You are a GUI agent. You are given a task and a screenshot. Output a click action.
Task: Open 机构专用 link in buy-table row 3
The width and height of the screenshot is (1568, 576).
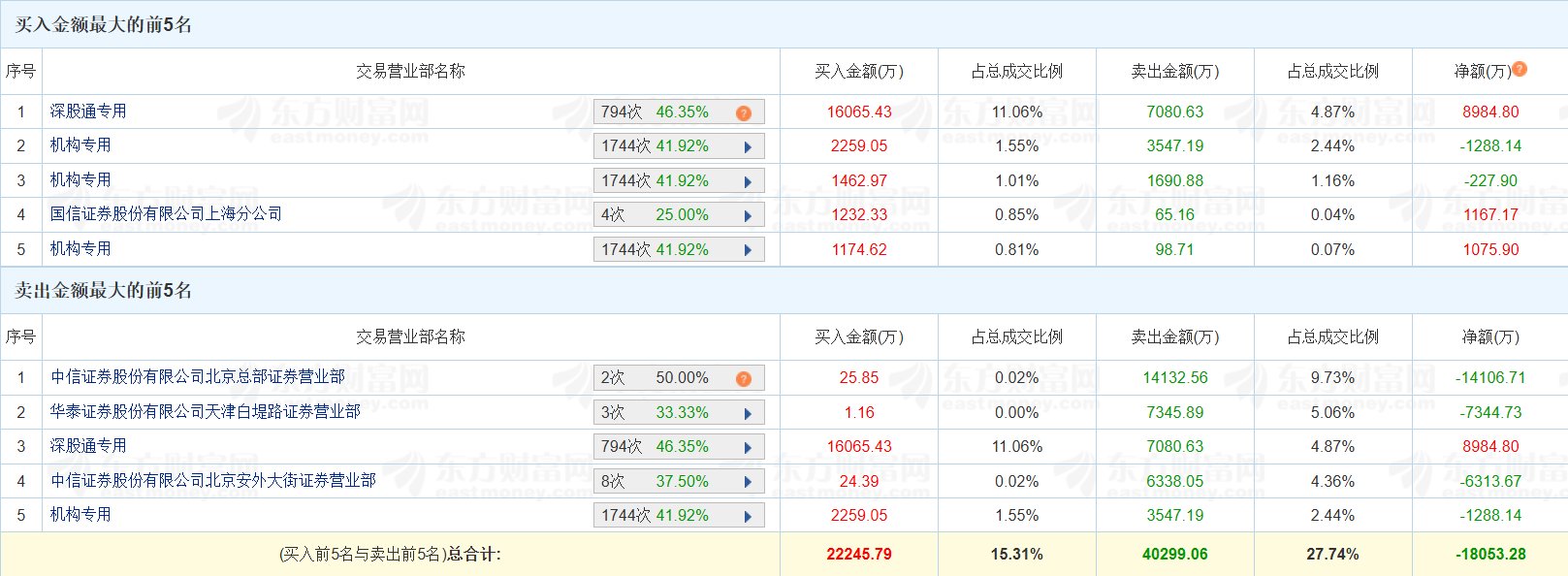click(x=80, y=179)
